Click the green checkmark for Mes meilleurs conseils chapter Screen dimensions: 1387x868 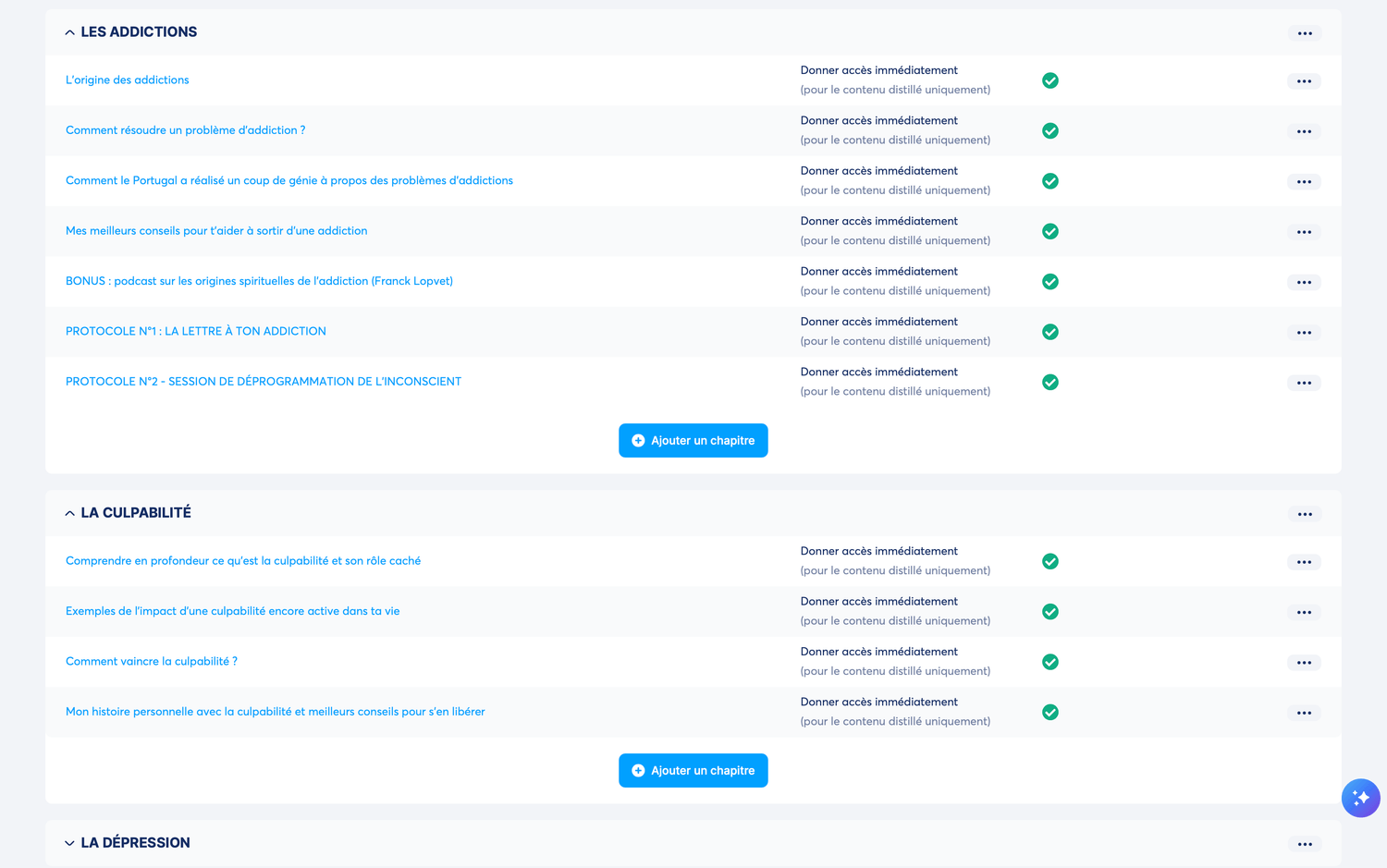pos(1050,231)
